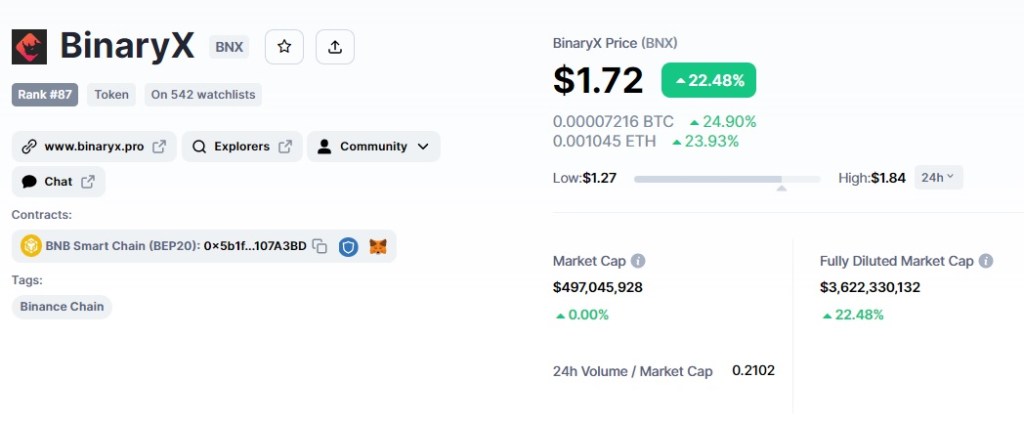The width and height of the screenshot is (1024, 422).
Task: Click the low-high price range bar
Action: [x=727, y=178]
